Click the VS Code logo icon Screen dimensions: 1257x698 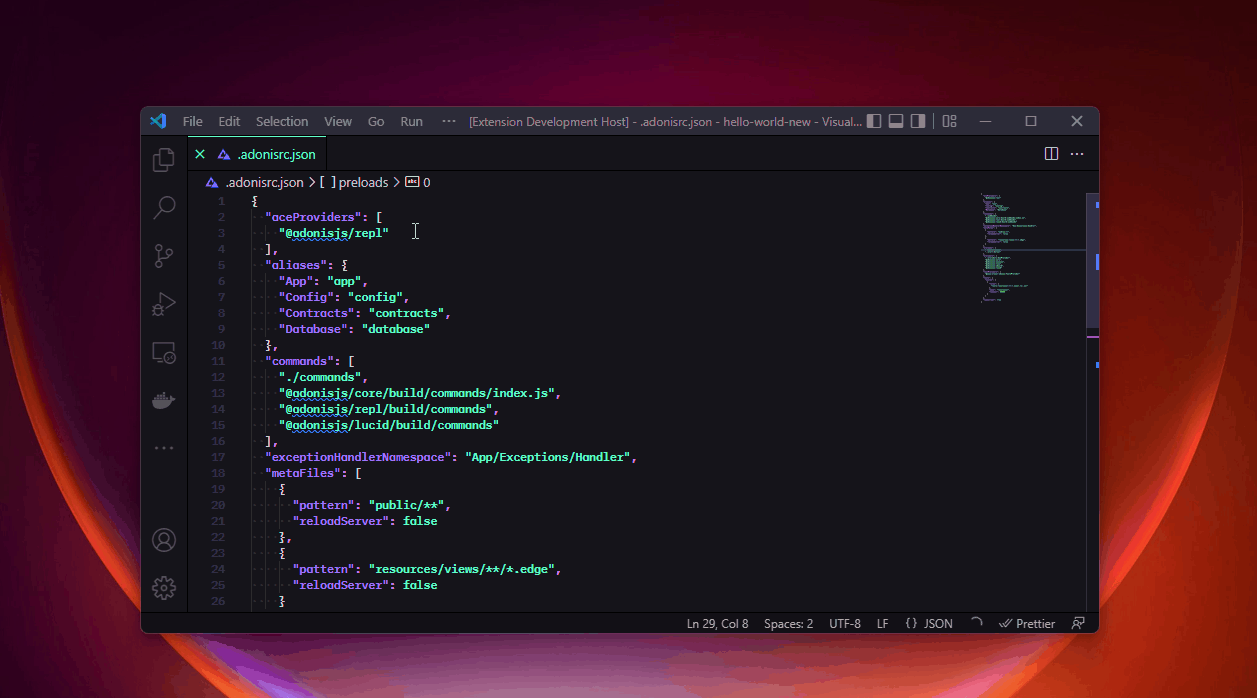point(158,121)
